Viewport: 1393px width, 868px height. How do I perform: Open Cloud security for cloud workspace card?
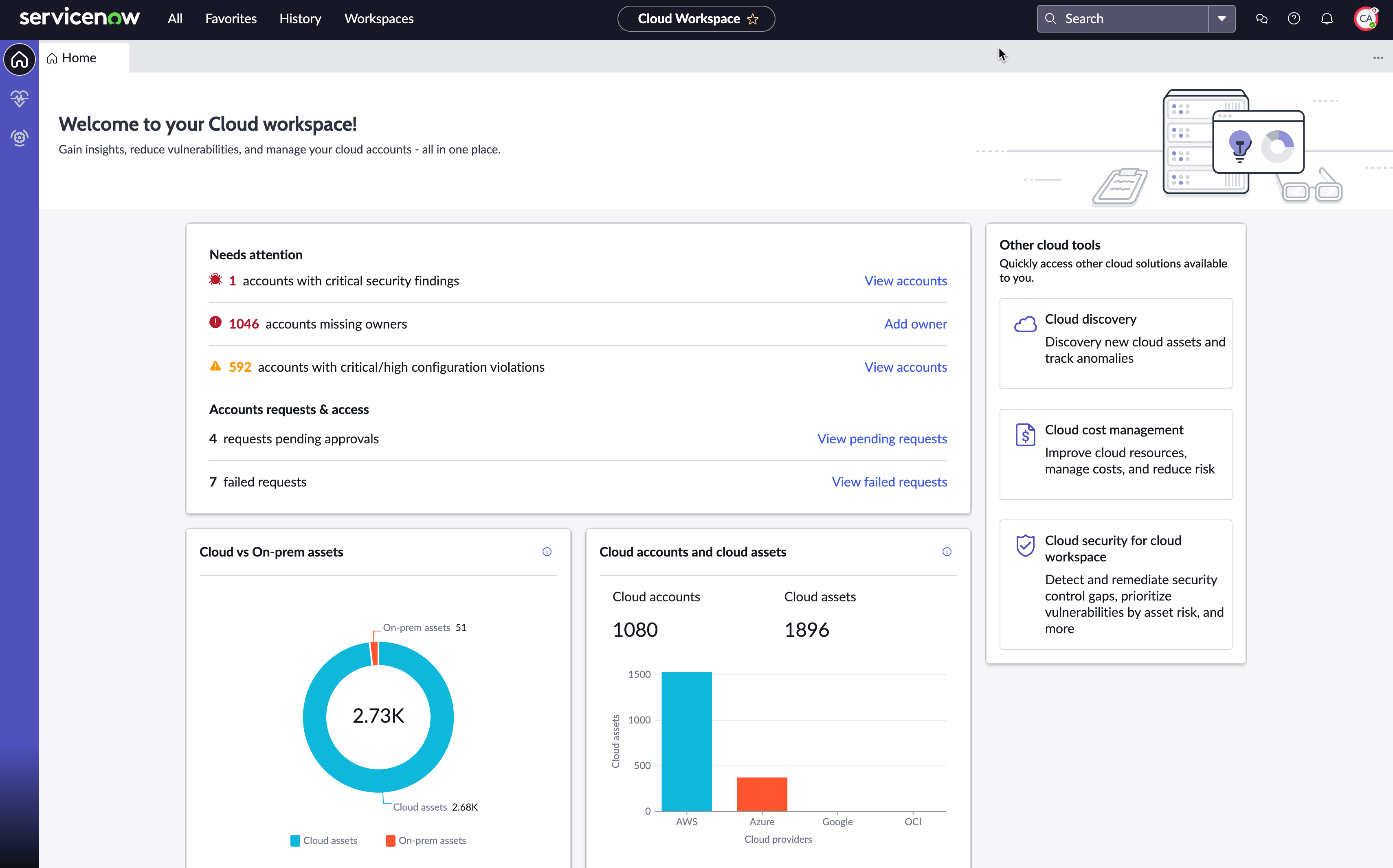click(1115, 584)
